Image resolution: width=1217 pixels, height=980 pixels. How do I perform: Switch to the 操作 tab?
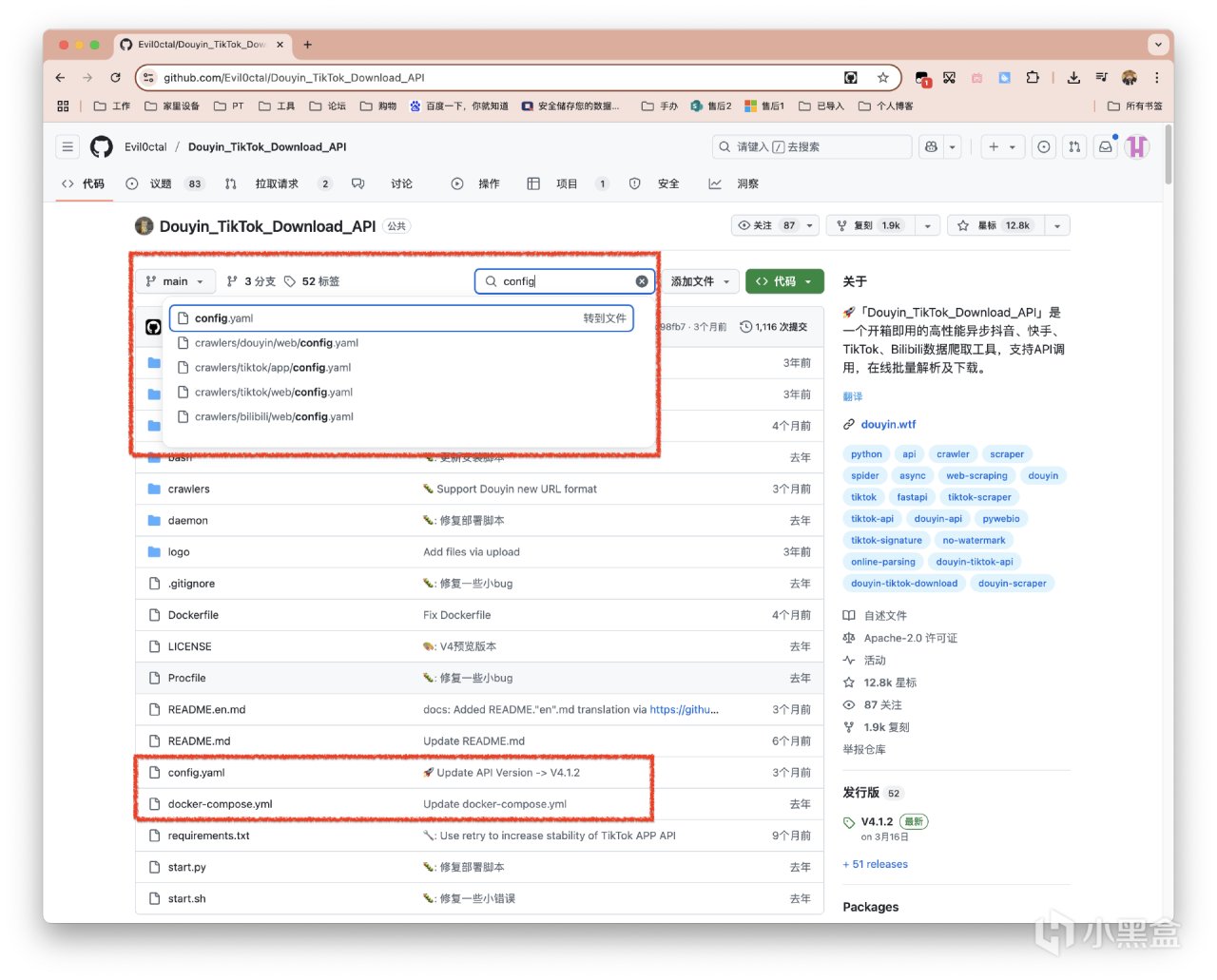click(475, 183)
